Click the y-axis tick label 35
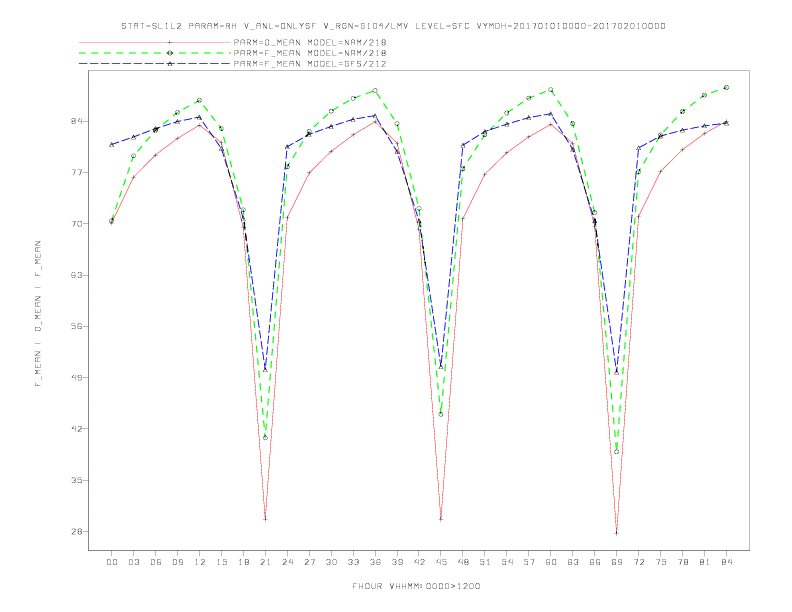Screen dimensions: 792x612 [x=76, y=480]
